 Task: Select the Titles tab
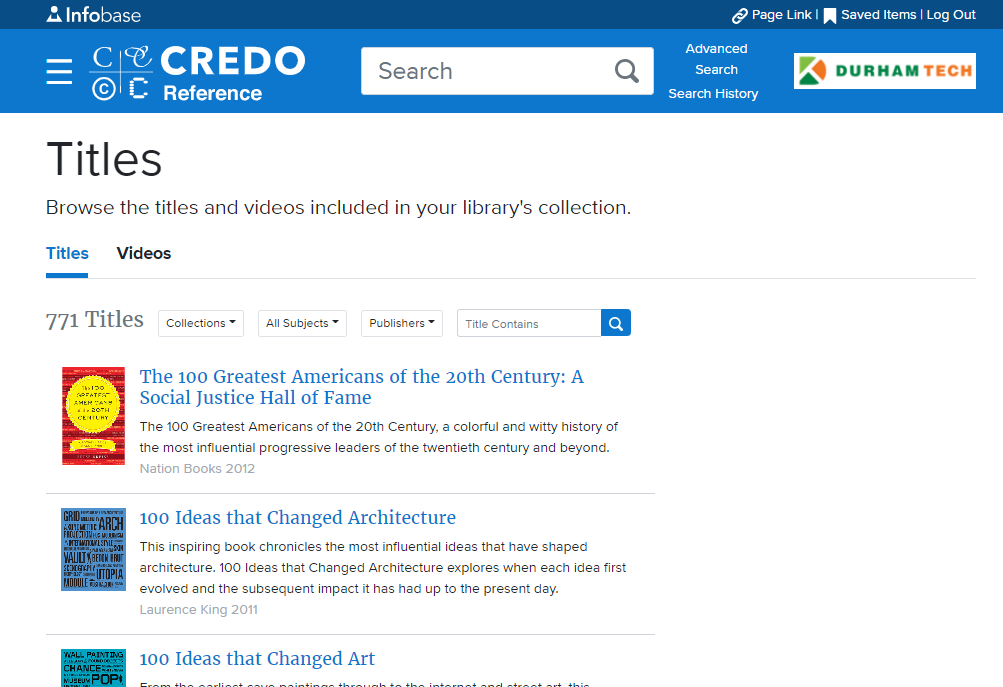click(x=67, y=254)
